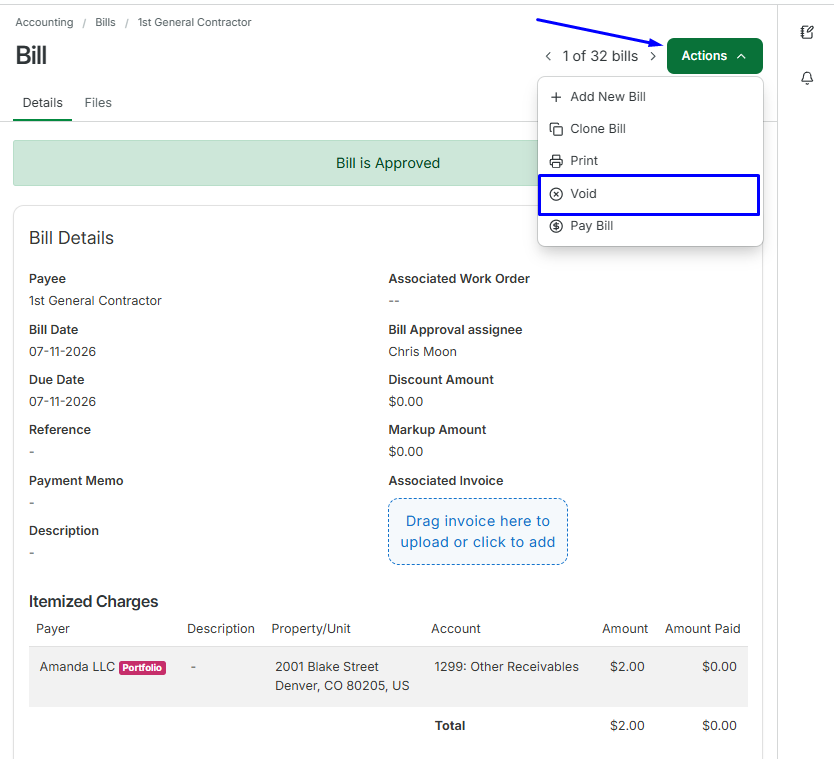834x759 pixels.
Task: Click the Total row label
Action: (450, 725)
